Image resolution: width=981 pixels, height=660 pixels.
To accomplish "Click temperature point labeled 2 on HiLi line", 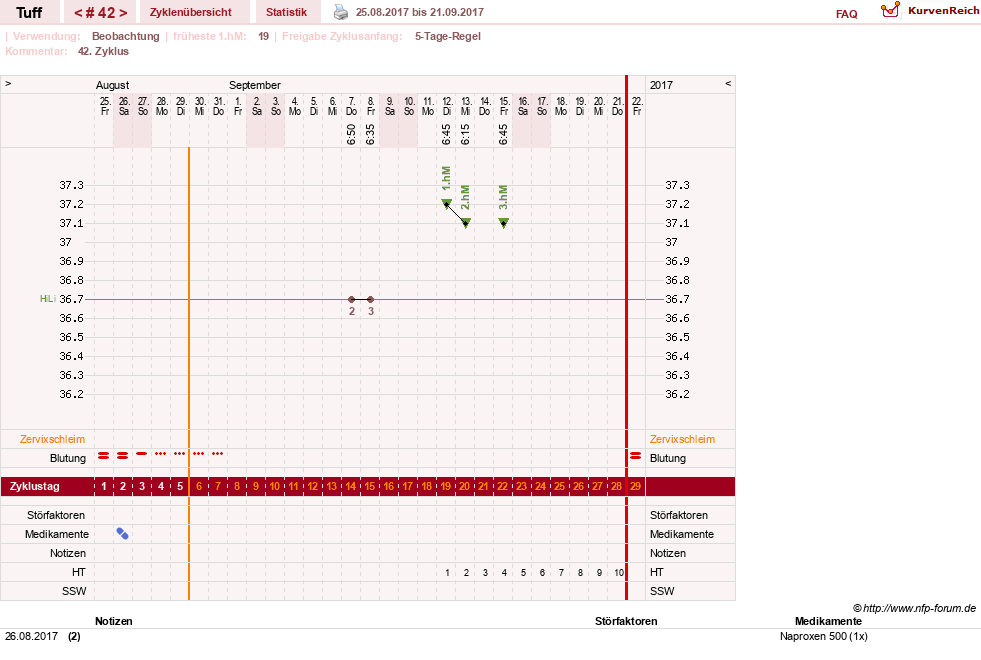I will click(352, 300).
